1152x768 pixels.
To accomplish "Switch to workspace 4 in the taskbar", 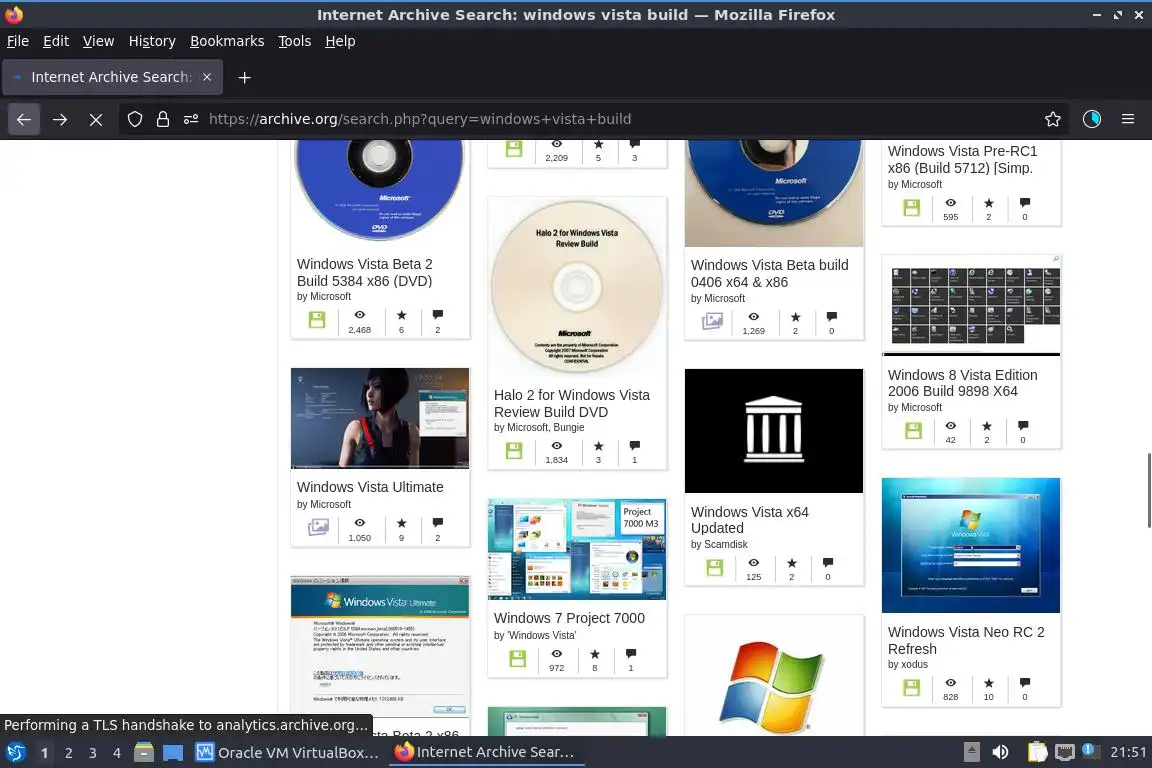I will click(x=117, y=753).
